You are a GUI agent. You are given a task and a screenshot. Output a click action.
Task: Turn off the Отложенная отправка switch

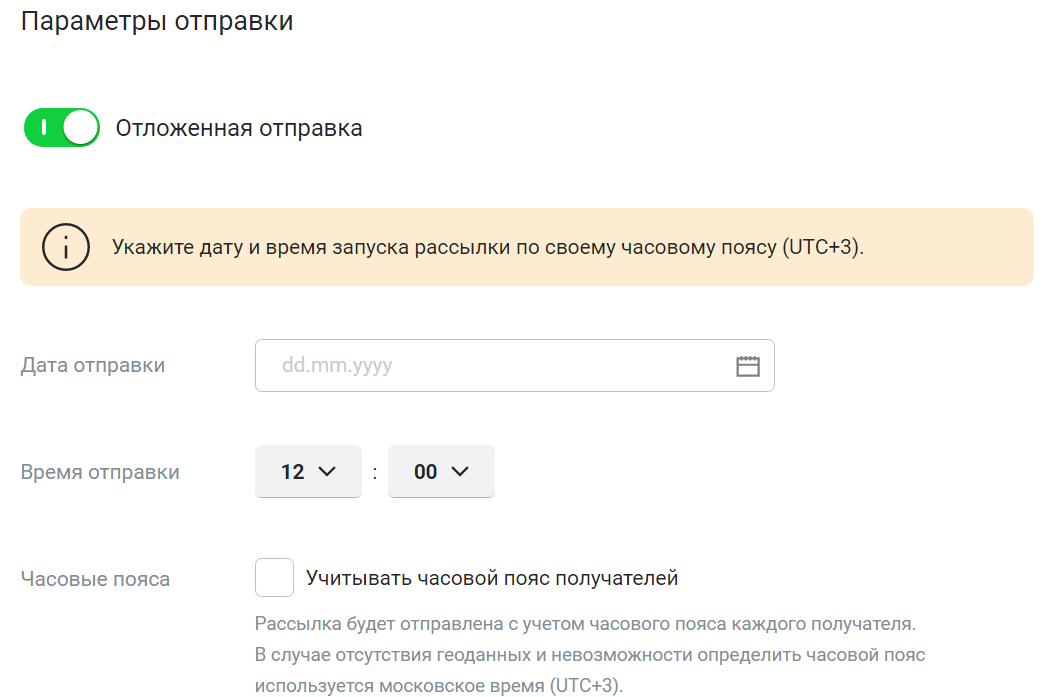[62, 128]
